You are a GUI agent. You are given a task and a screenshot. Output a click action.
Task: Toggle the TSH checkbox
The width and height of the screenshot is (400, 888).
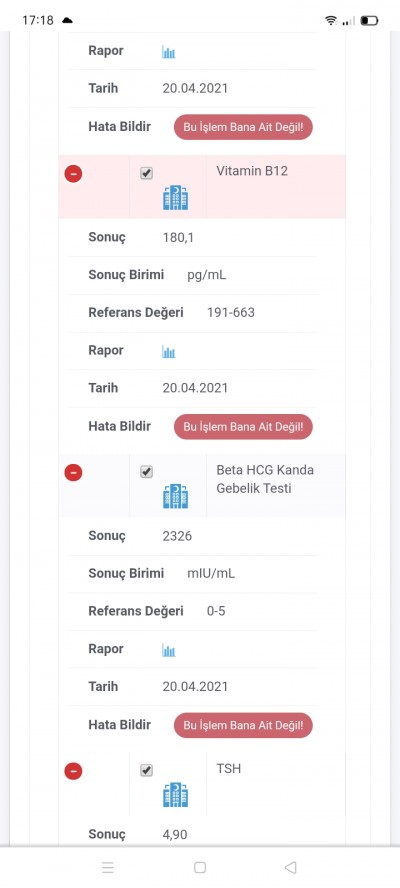point(146,770)
